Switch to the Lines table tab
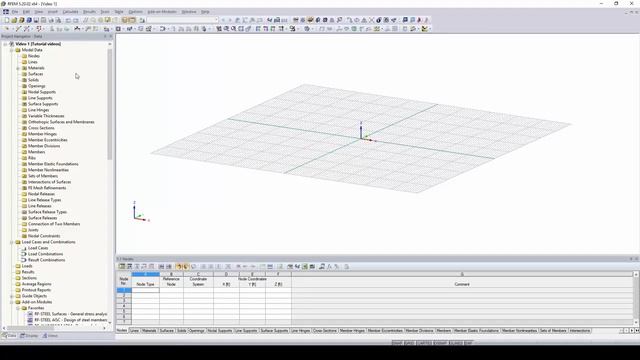Screen dimensions: 640x360 tap(134, 331)
